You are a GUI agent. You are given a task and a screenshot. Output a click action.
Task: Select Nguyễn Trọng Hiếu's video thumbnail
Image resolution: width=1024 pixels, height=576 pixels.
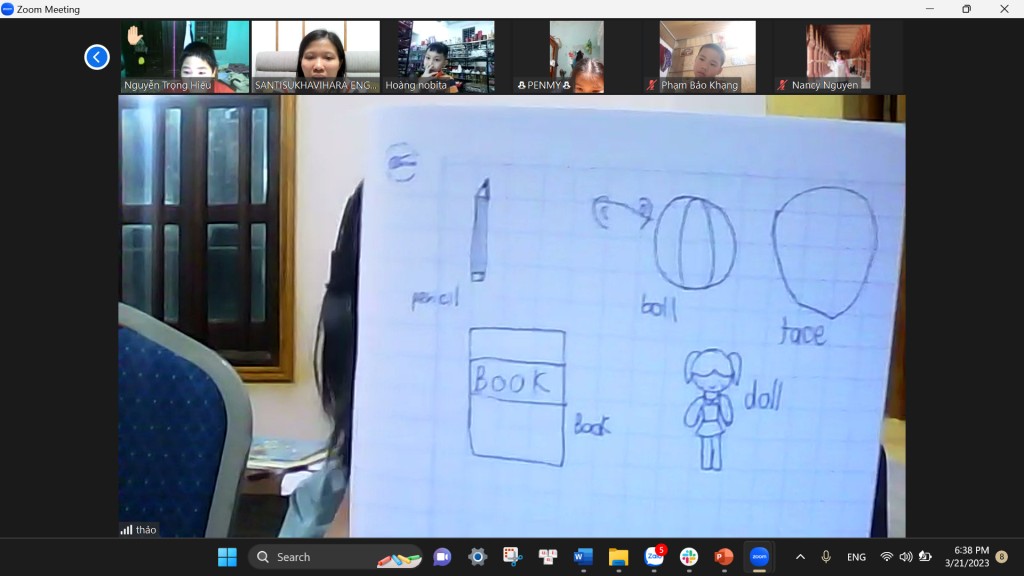click(x=185, y=56)
